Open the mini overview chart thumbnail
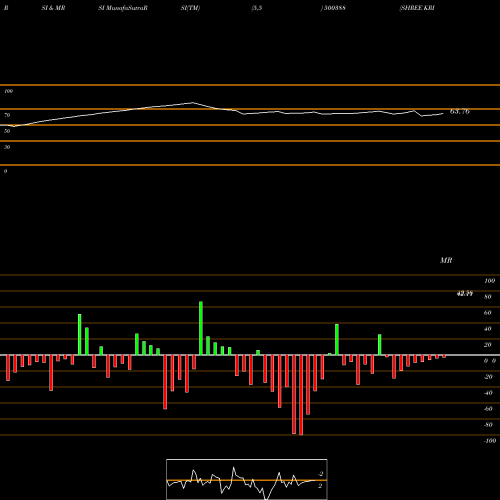The width and height of the screenshot is (500, 500). click(247, 479)
